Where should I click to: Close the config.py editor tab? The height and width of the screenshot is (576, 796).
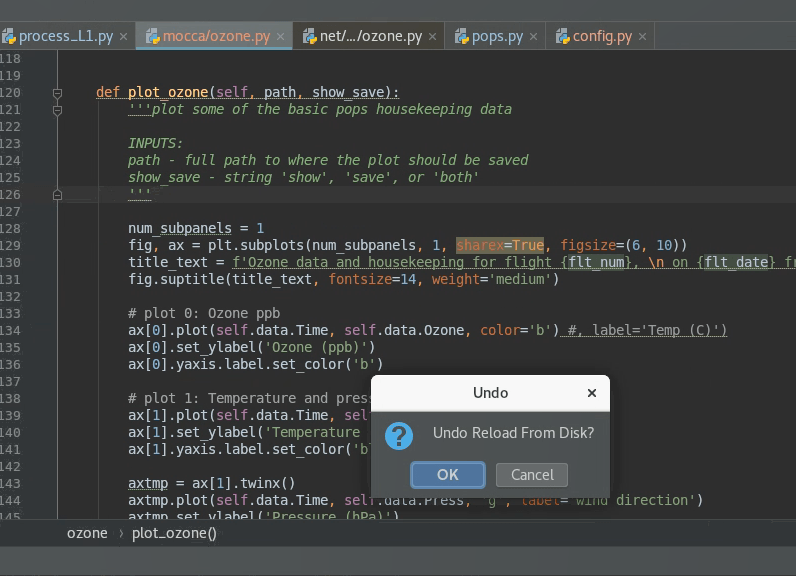[x=642, y=37]
